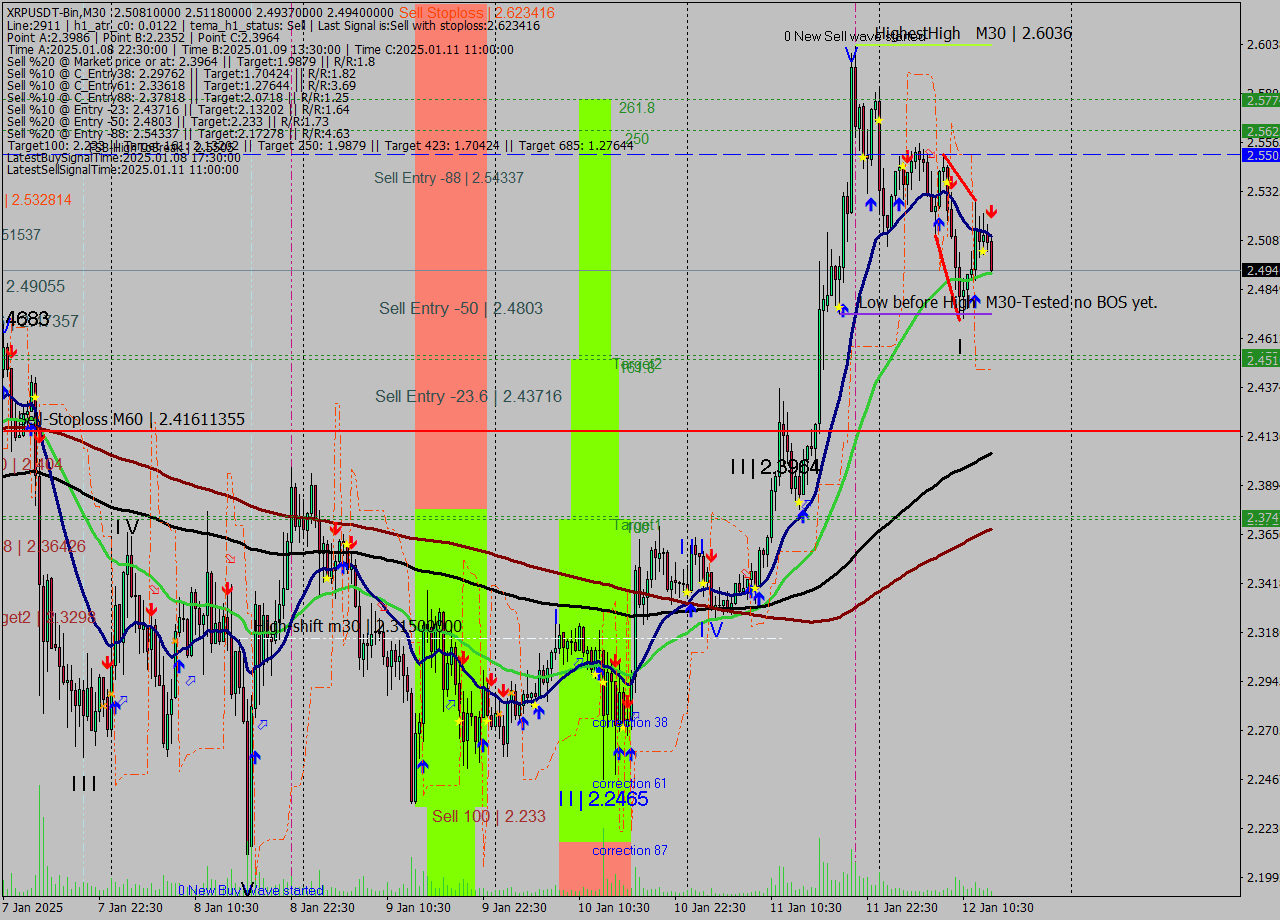This screenshot has height=920, width=1280.
Task: Click the green 2.451 price axis tag
Action: tap(1261, 359)
